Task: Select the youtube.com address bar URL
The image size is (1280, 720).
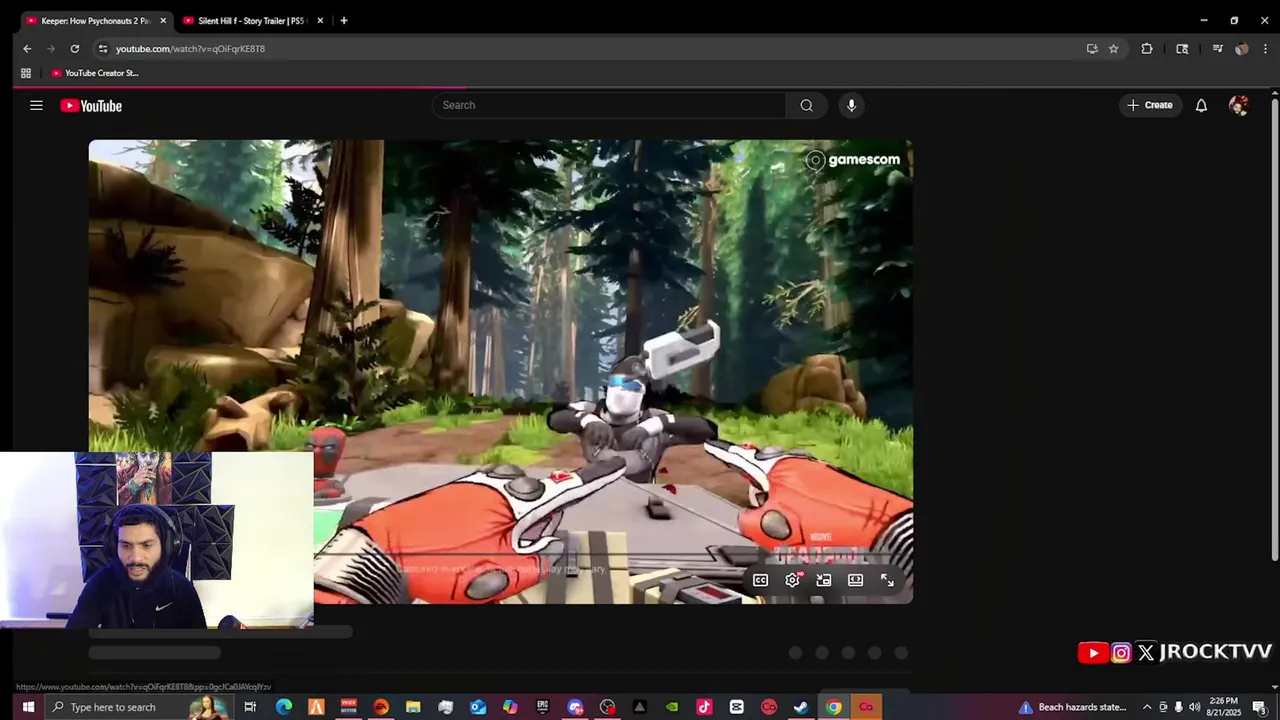Action: coord(190,48)
